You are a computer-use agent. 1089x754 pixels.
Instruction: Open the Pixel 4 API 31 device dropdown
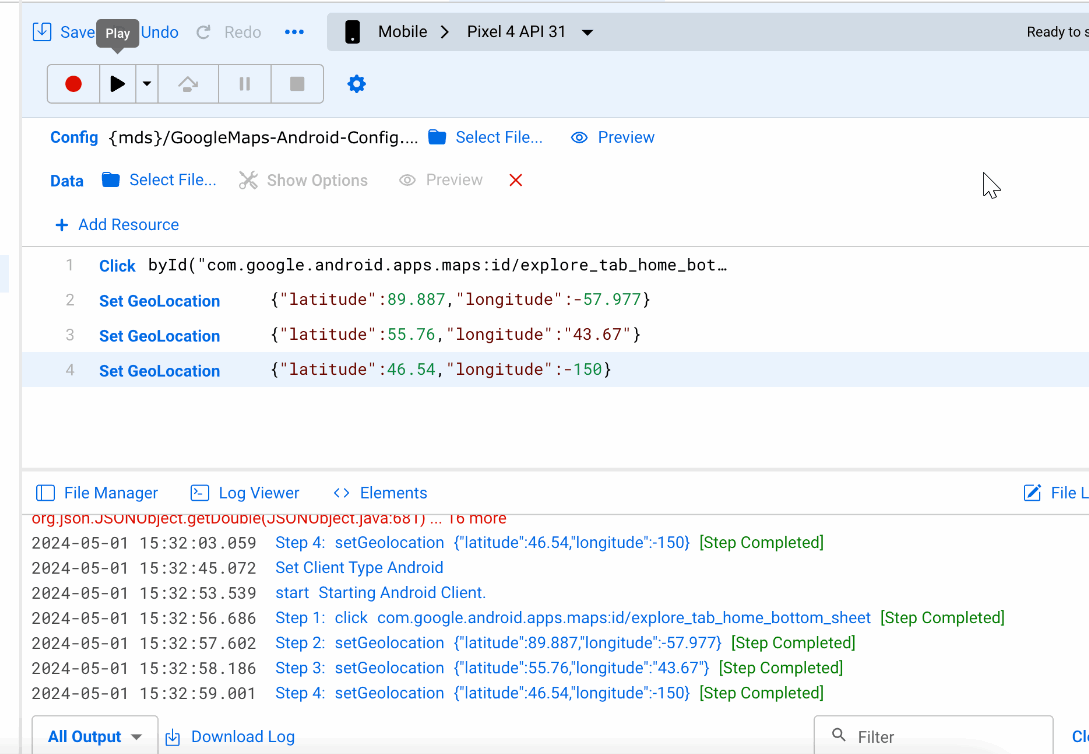(x=530, y=32)
